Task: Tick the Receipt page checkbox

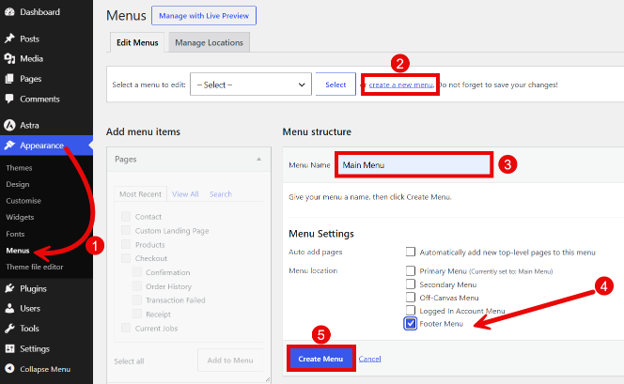Action: pyautogui.click(x=136, y=314)
